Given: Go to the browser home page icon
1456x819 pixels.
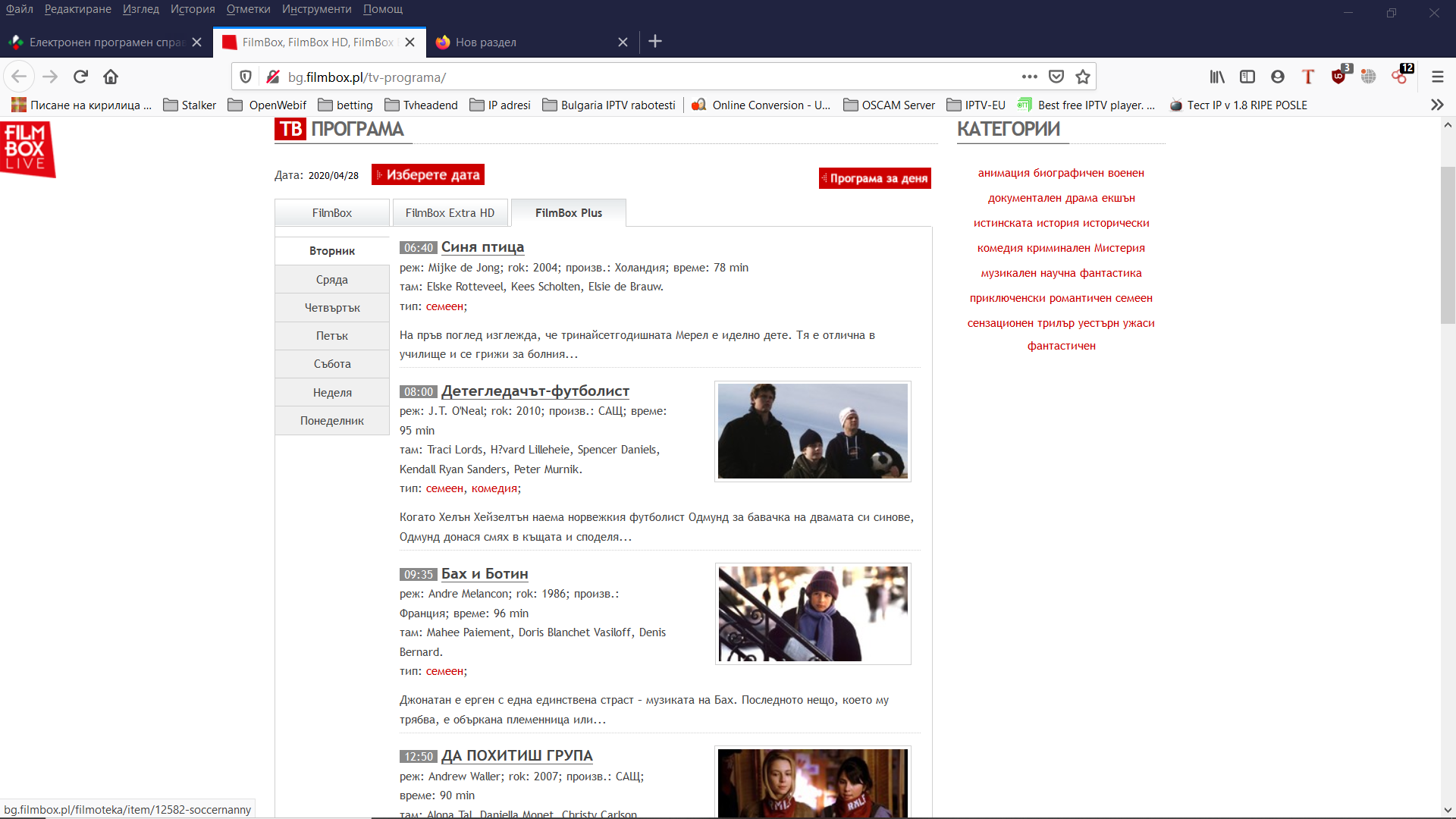Looking at the screenshot, I should click(111, 77).
